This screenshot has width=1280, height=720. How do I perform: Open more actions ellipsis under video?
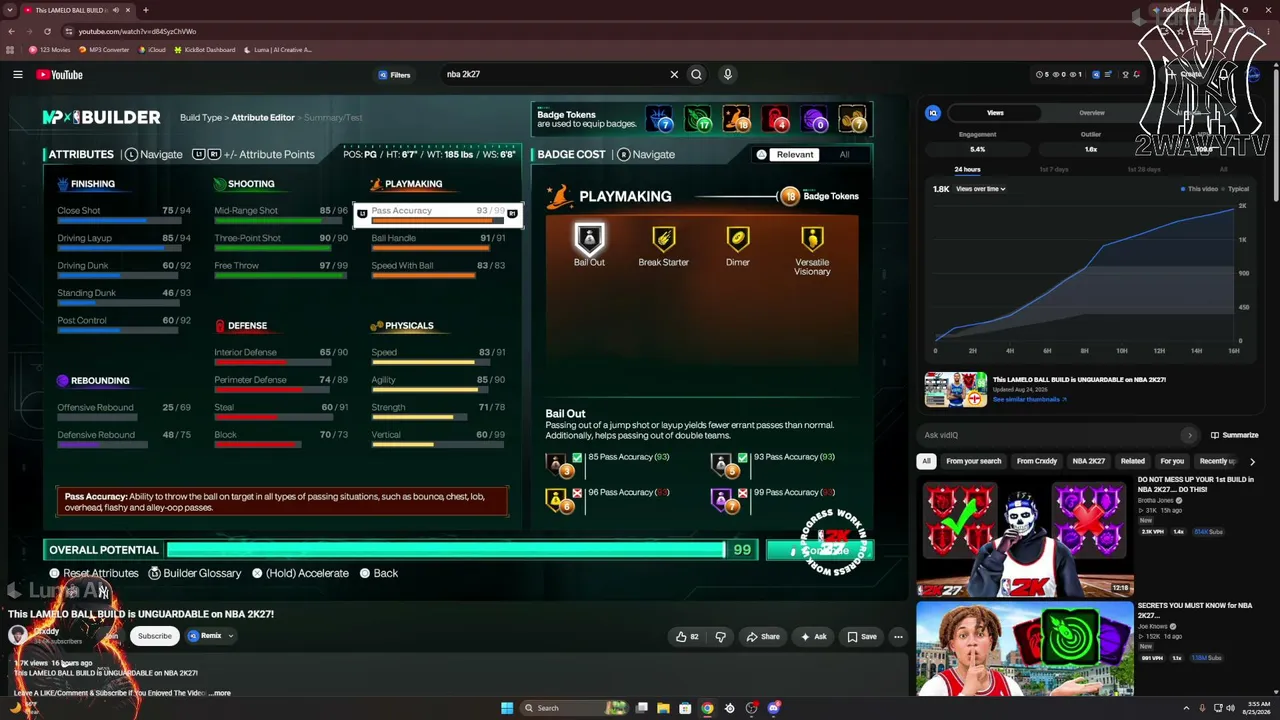tap(898, 636)
